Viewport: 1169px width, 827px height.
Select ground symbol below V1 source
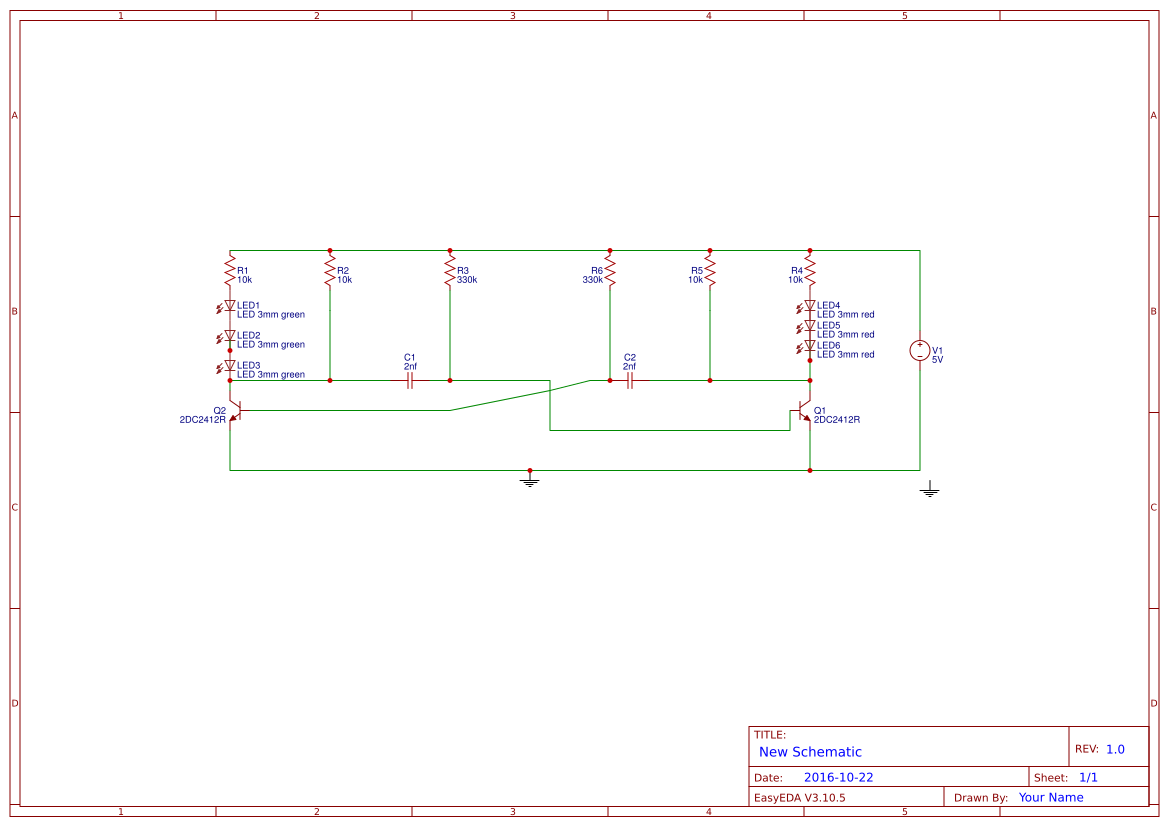tap(929, 489)
